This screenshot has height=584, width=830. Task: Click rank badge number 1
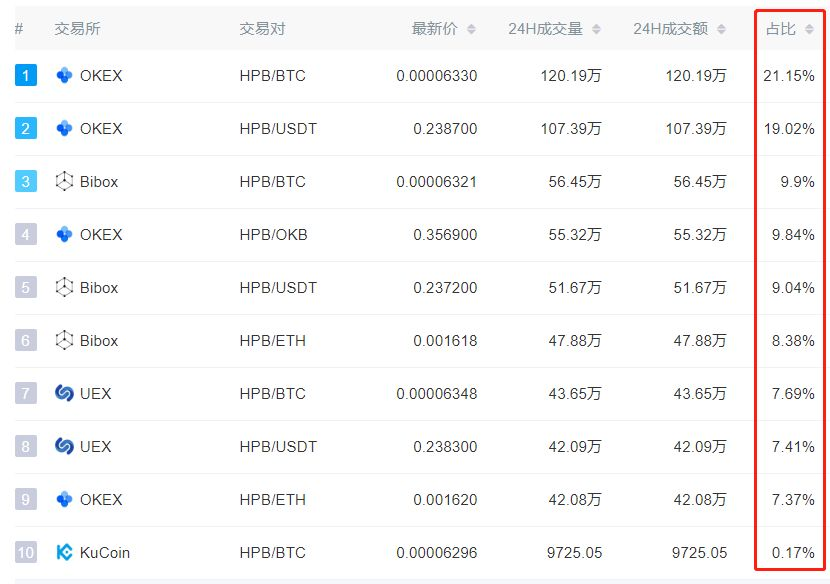pos(26,75)
